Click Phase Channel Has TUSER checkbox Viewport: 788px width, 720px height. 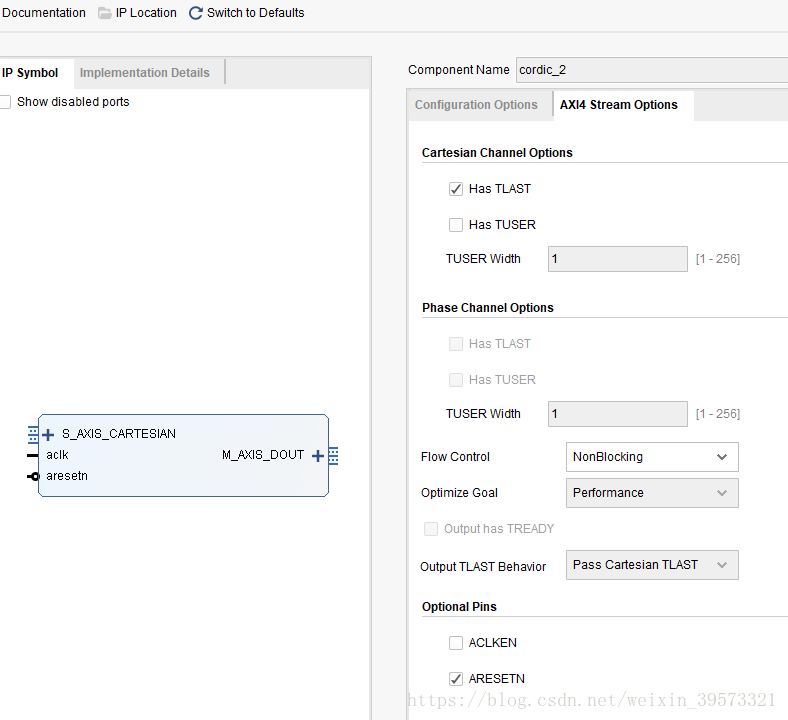coord(456,380)
